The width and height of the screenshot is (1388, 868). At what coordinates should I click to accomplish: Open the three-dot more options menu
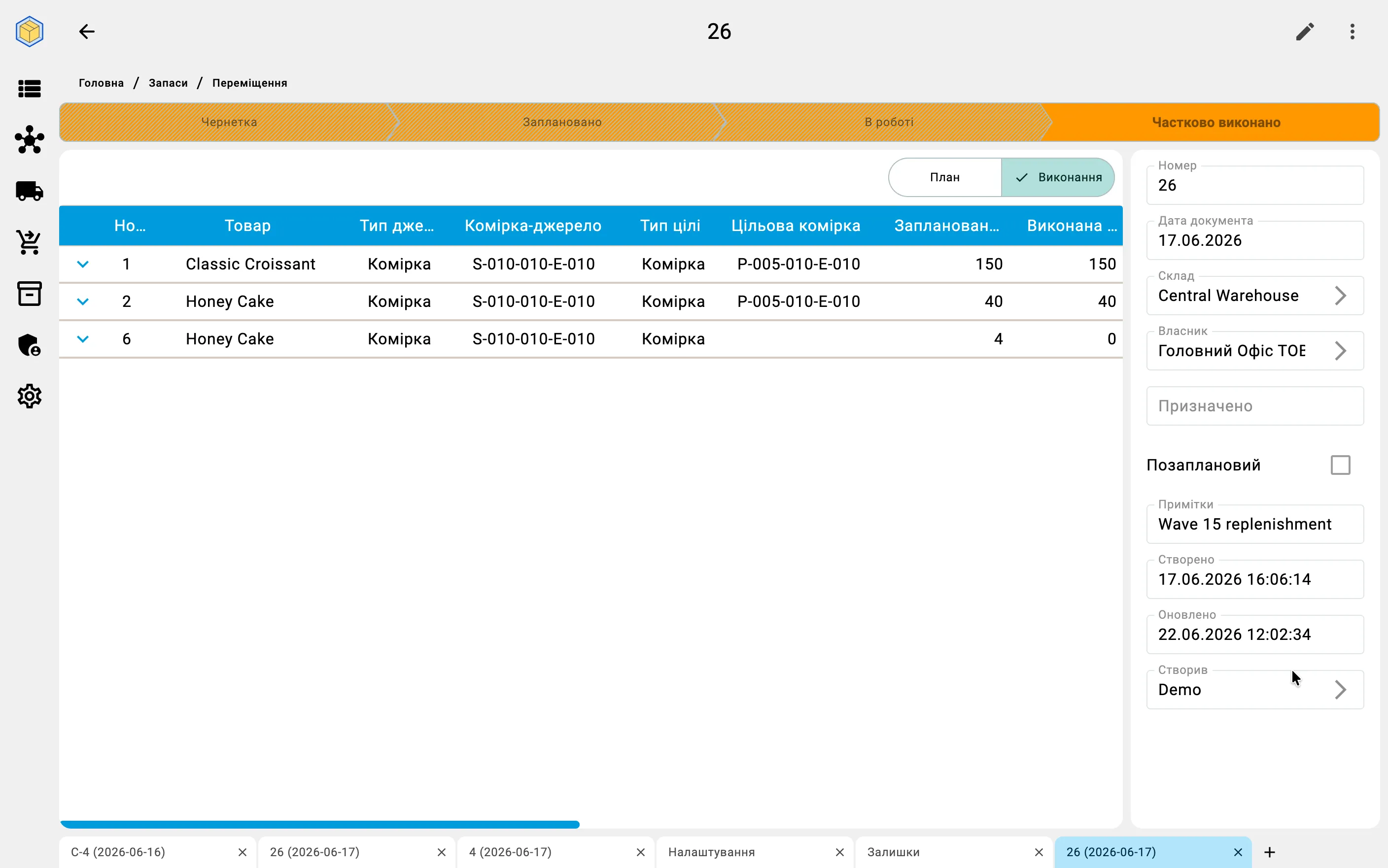1353,32
